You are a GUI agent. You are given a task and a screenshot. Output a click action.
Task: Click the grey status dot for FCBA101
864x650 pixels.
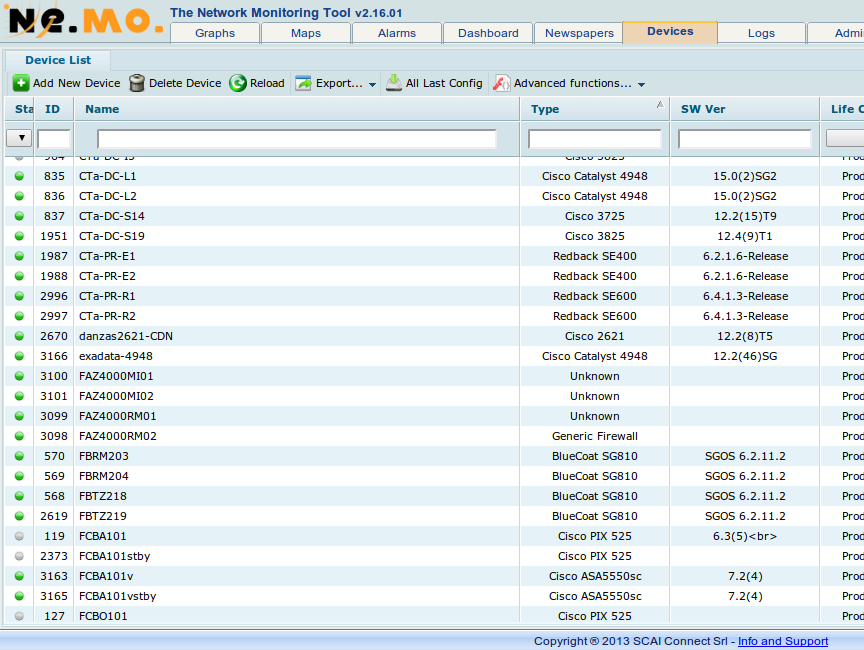[x=19, y=536]
